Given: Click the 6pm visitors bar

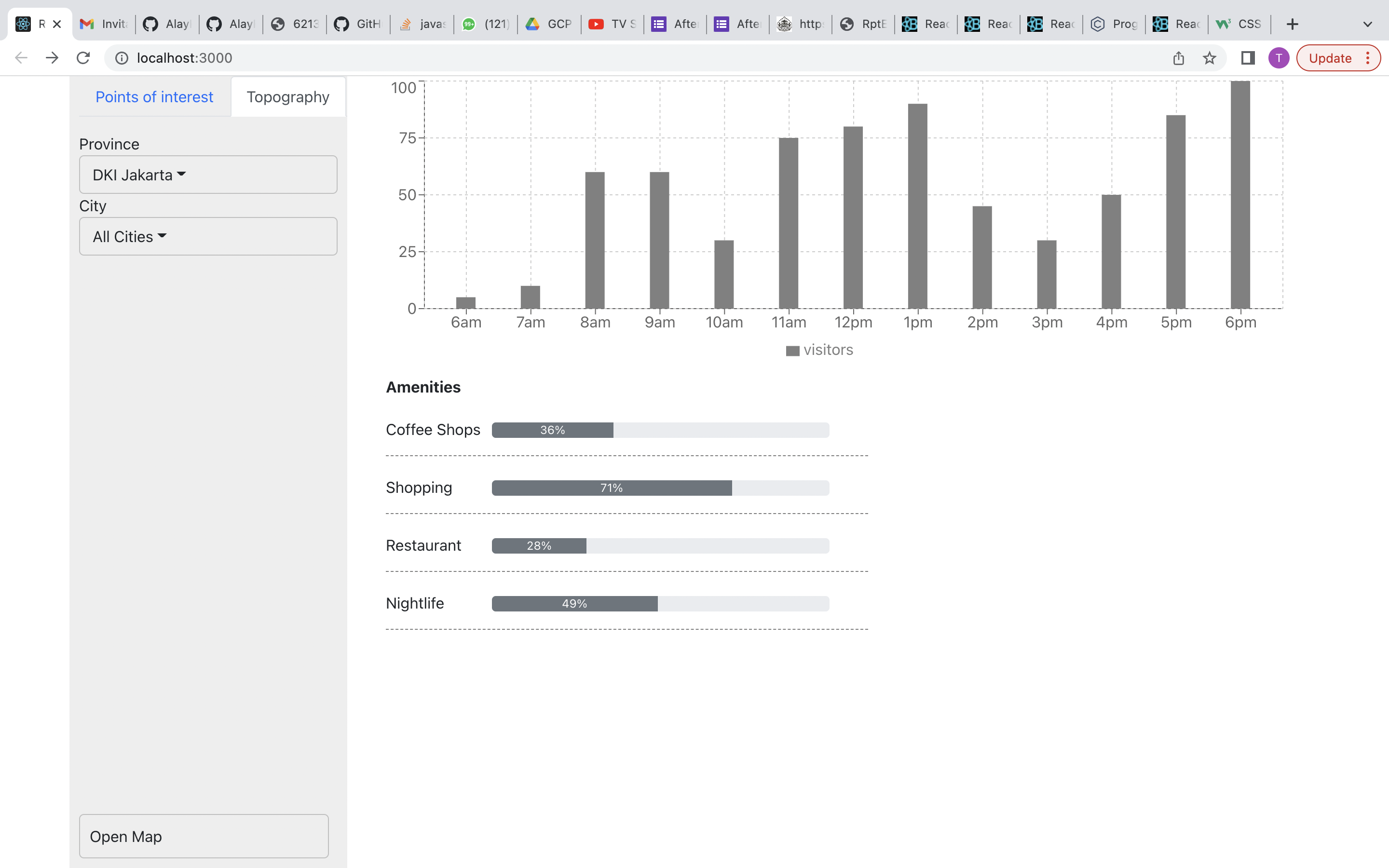Looking at the screenshot, I should [1240, 195].
